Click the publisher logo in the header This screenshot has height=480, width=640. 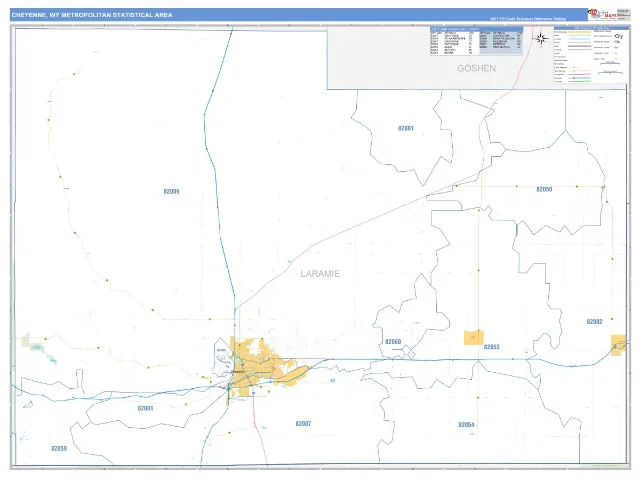point(602,15)
